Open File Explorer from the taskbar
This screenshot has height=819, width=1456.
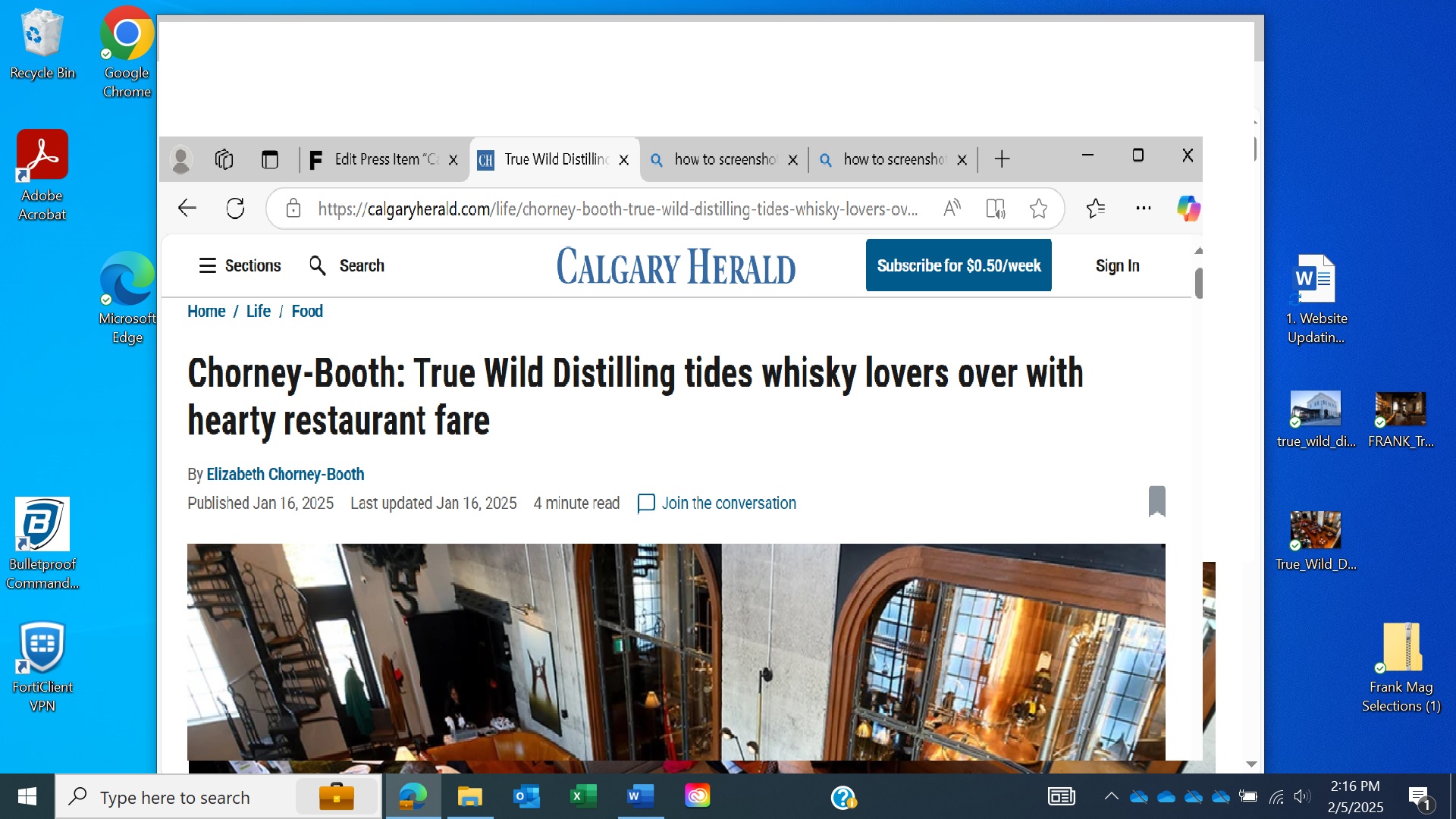tap(469, 796)
